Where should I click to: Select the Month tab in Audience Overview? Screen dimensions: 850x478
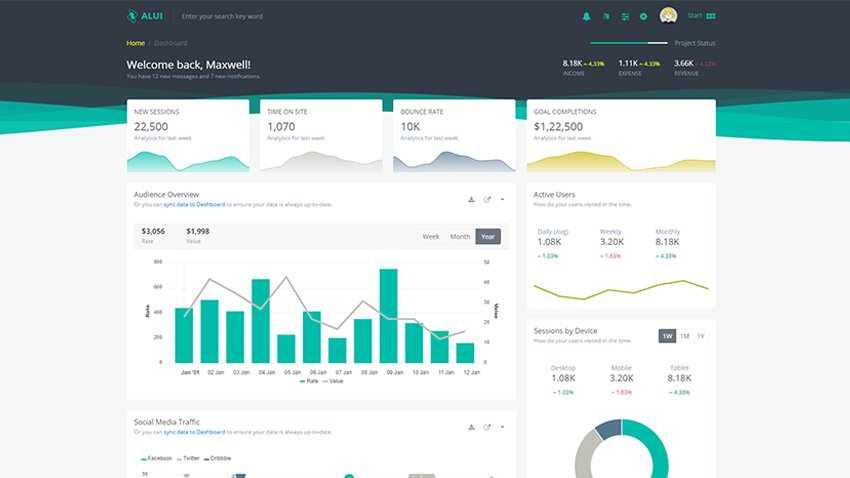click(x=460, y=237)
